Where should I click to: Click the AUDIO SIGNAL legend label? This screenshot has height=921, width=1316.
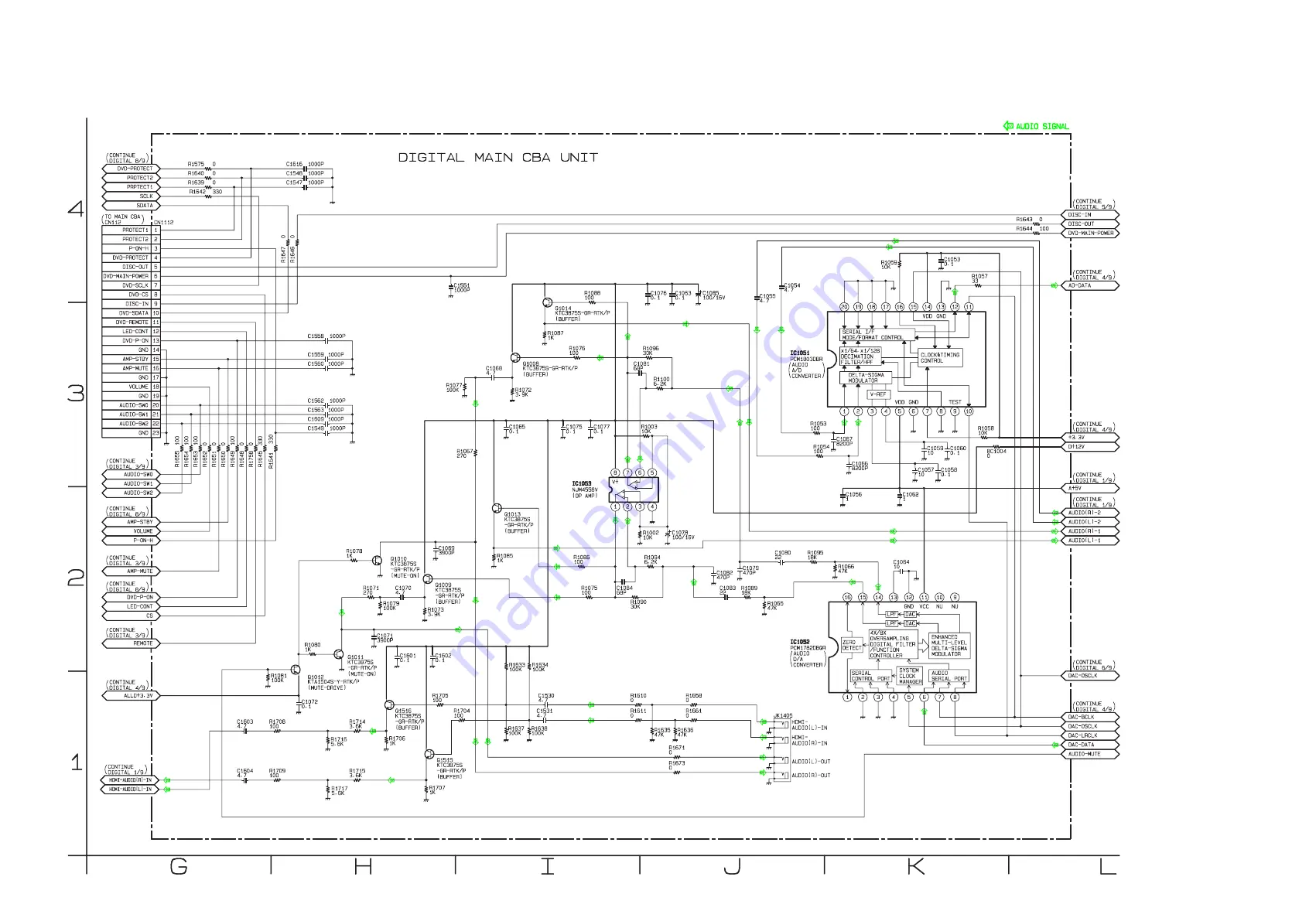pos(1042,126)
